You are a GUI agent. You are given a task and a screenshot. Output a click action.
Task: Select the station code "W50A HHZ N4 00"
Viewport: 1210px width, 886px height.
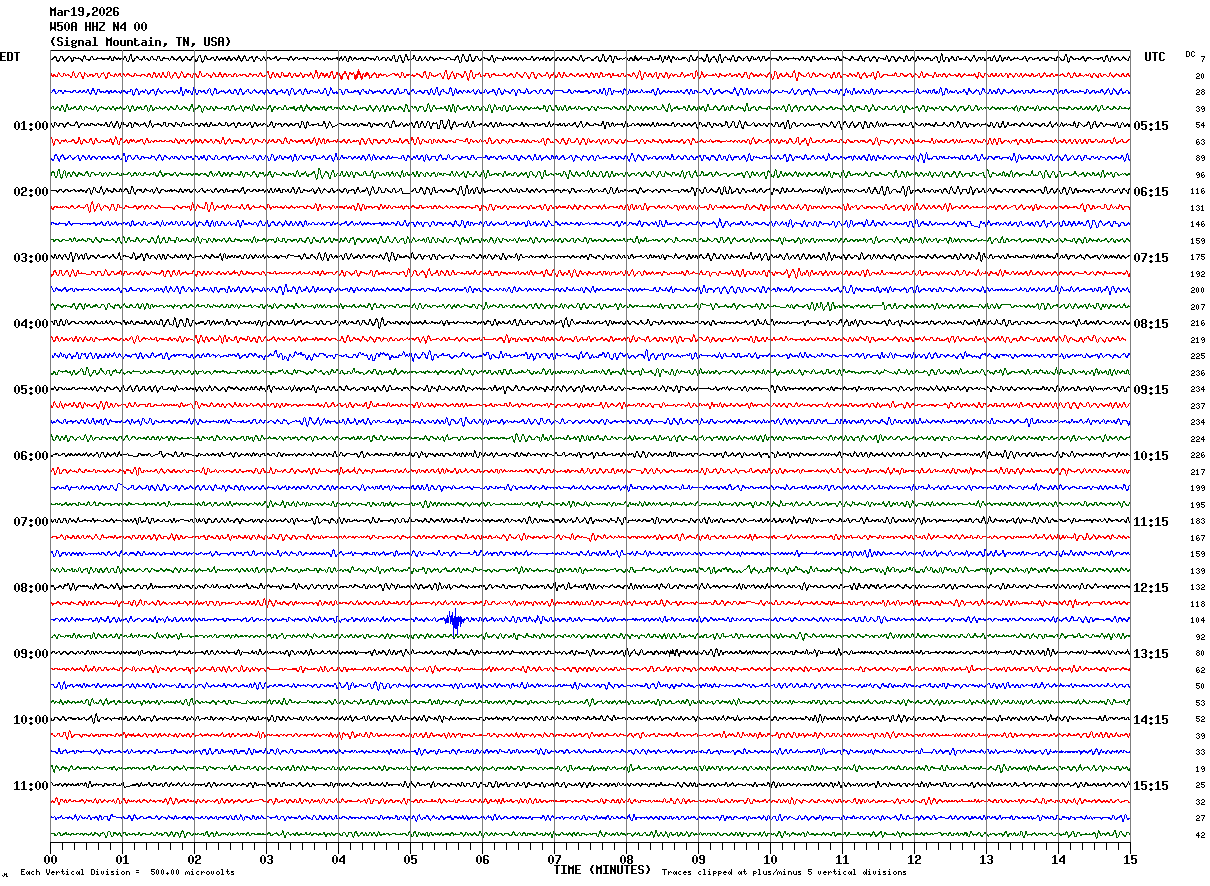(98, 27)
